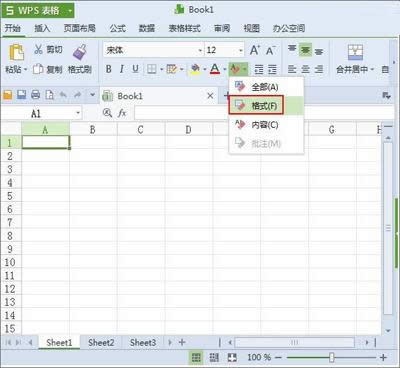Open the WPS 表格 application menu
Viewport: 400px width, 368px height.
click(37, 11)
